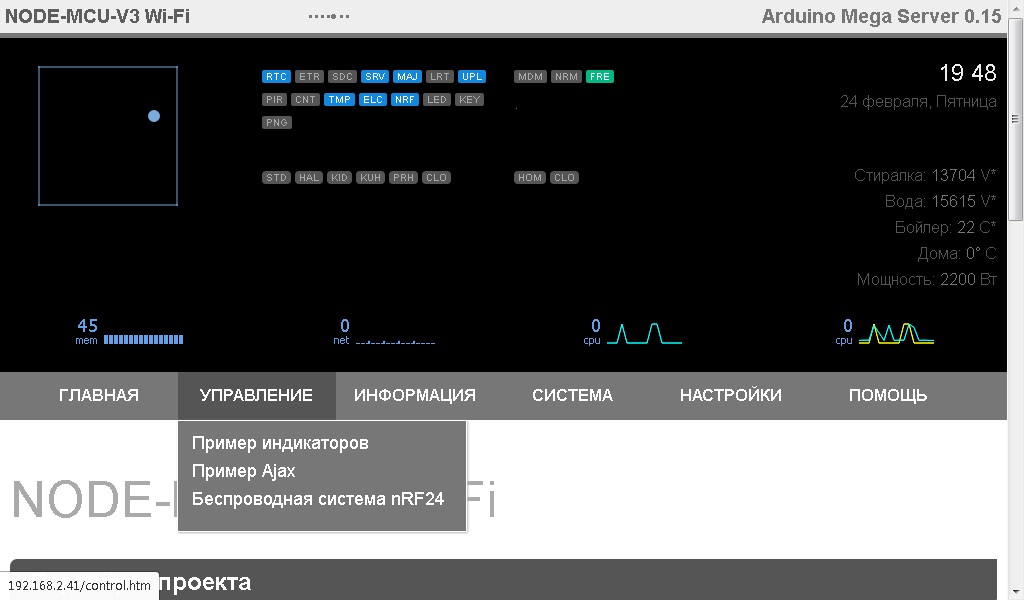Click the NRF module badge
The image size is (1024, 600).
tap(405, 99)
